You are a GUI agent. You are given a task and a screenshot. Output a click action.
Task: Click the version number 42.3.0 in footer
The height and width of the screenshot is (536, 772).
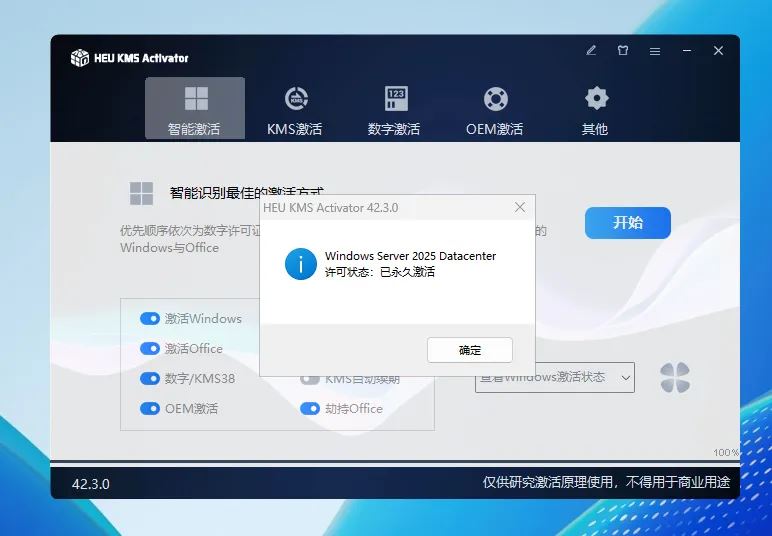pos(91,484)
